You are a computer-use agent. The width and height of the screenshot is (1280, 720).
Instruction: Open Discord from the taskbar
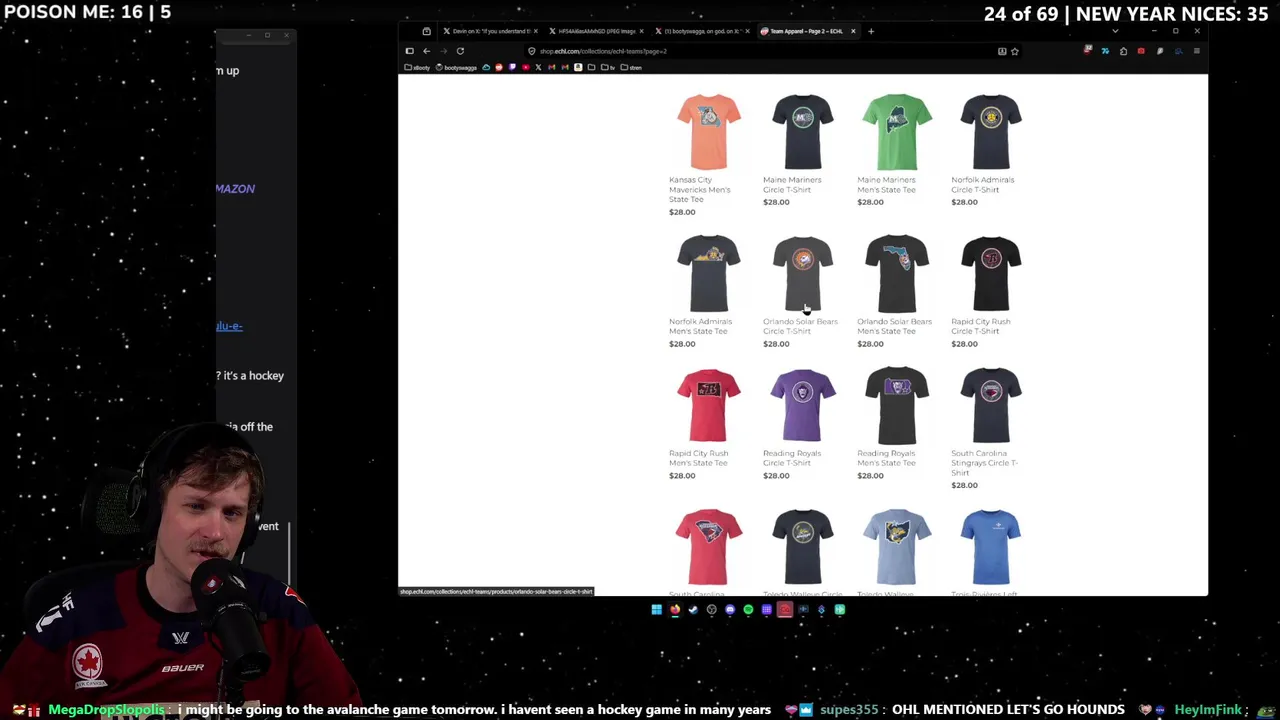tap(730, 610)
